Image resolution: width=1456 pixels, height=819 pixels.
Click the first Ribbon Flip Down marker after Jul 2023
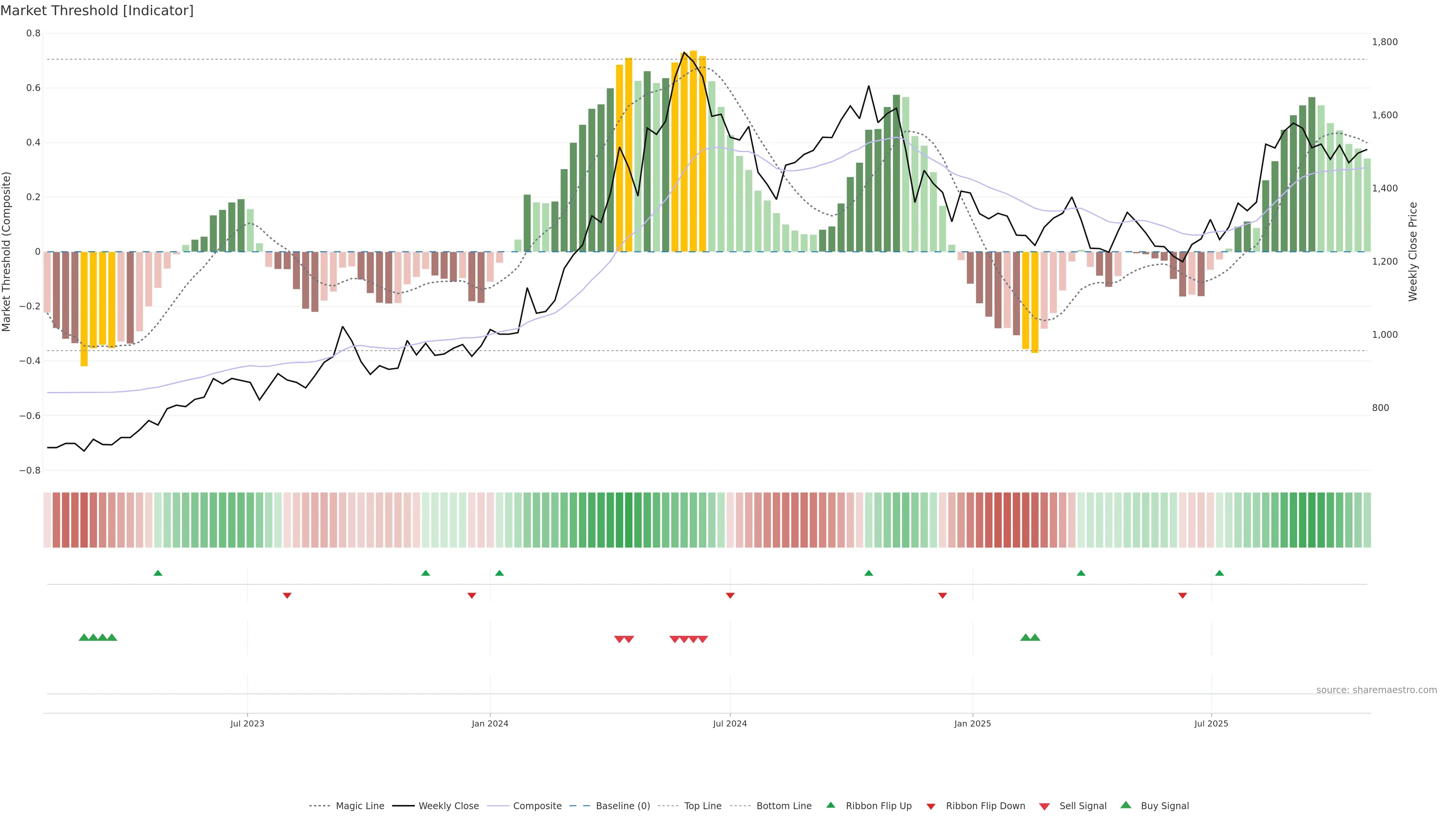coord(287,596)
